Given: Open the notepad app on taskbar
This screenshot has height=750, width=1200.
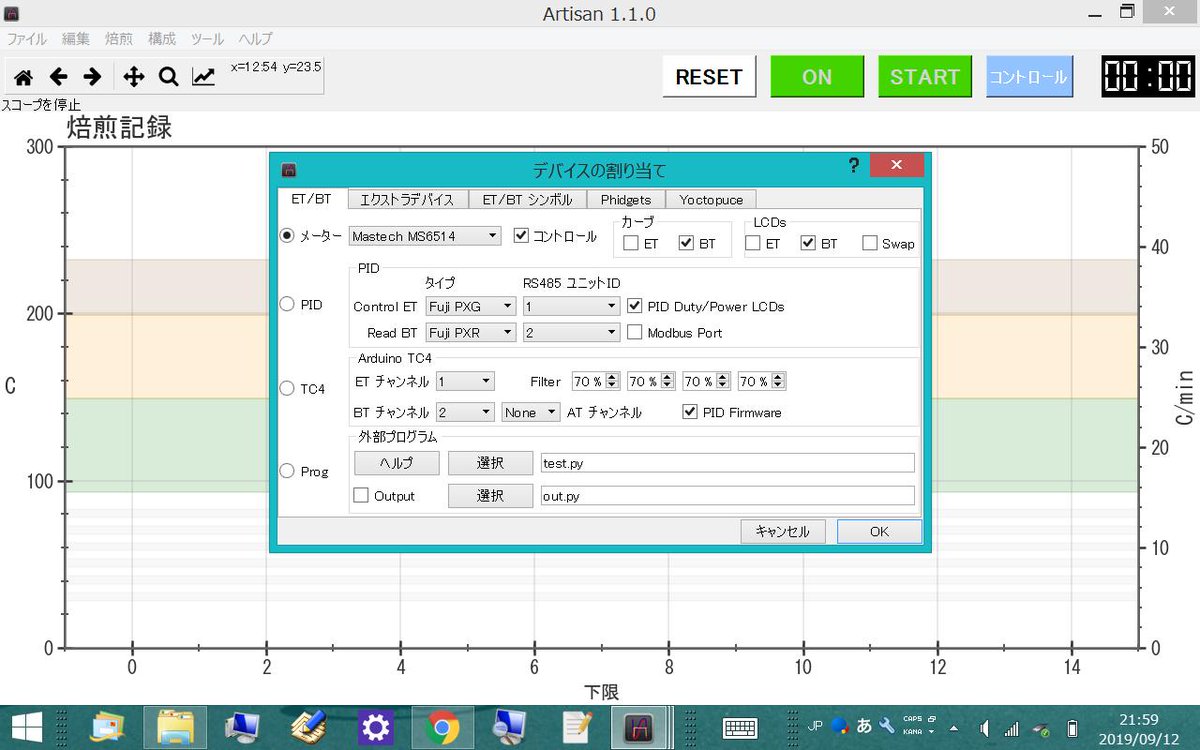Looking at the screenshot, I should click(x=577, y=727).
